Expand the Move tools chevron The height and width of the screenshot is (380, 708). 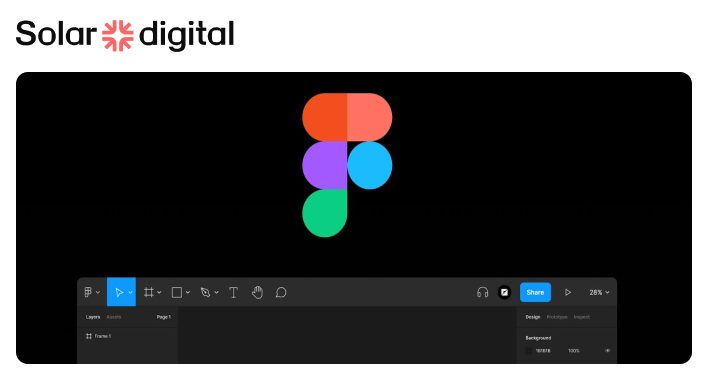tap(130, 292)
